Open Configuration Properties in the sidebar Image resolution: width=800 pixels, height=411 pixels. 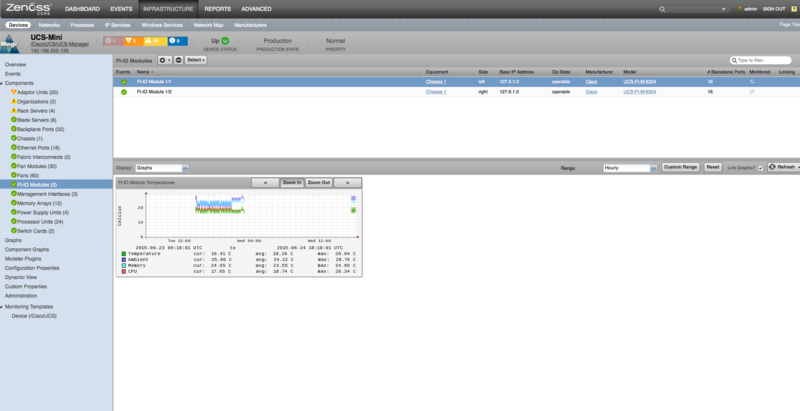coord(32,268)
